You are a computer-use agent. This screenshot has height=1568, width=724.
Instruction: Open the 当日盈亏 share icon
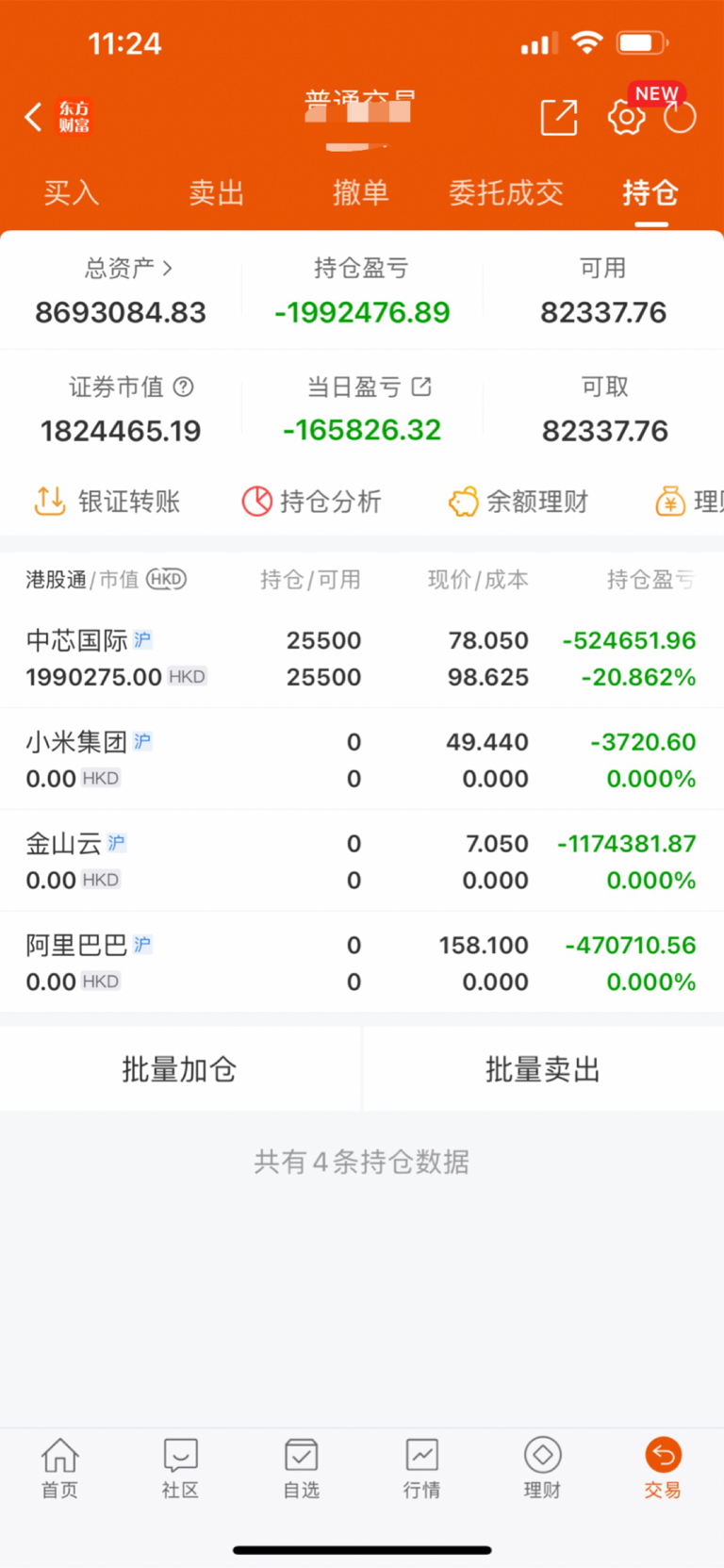421,386
